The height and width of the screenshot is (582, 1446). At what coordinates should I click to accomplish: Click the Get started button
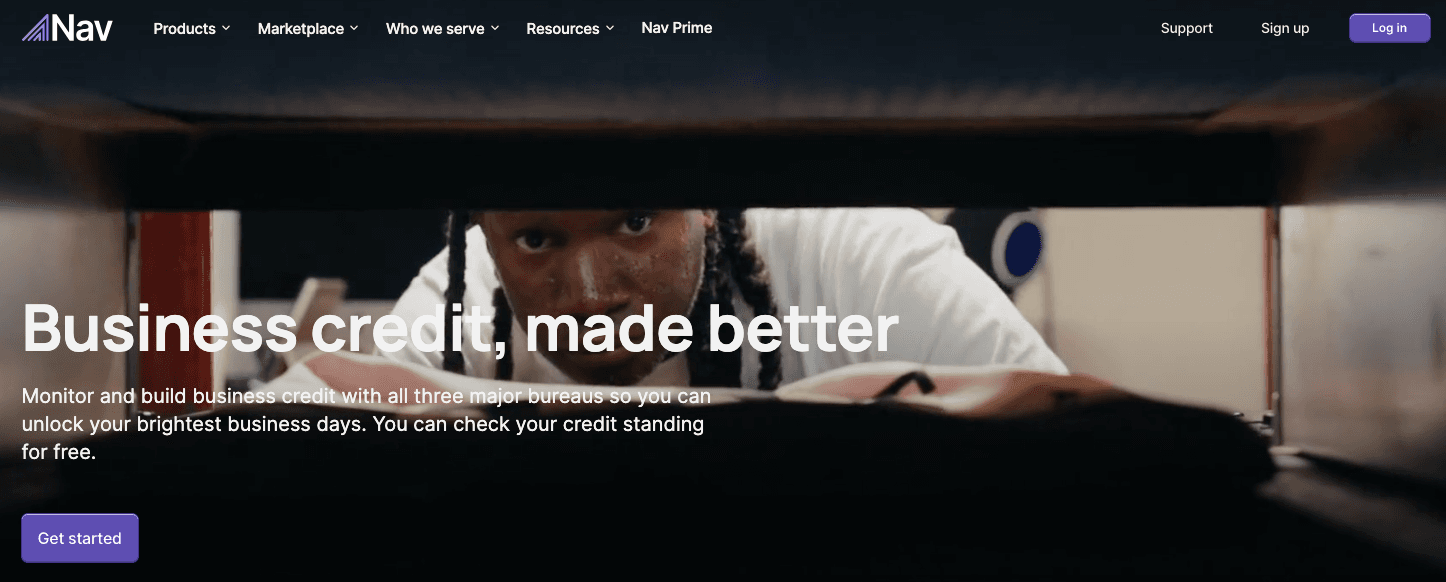(80, 538)
